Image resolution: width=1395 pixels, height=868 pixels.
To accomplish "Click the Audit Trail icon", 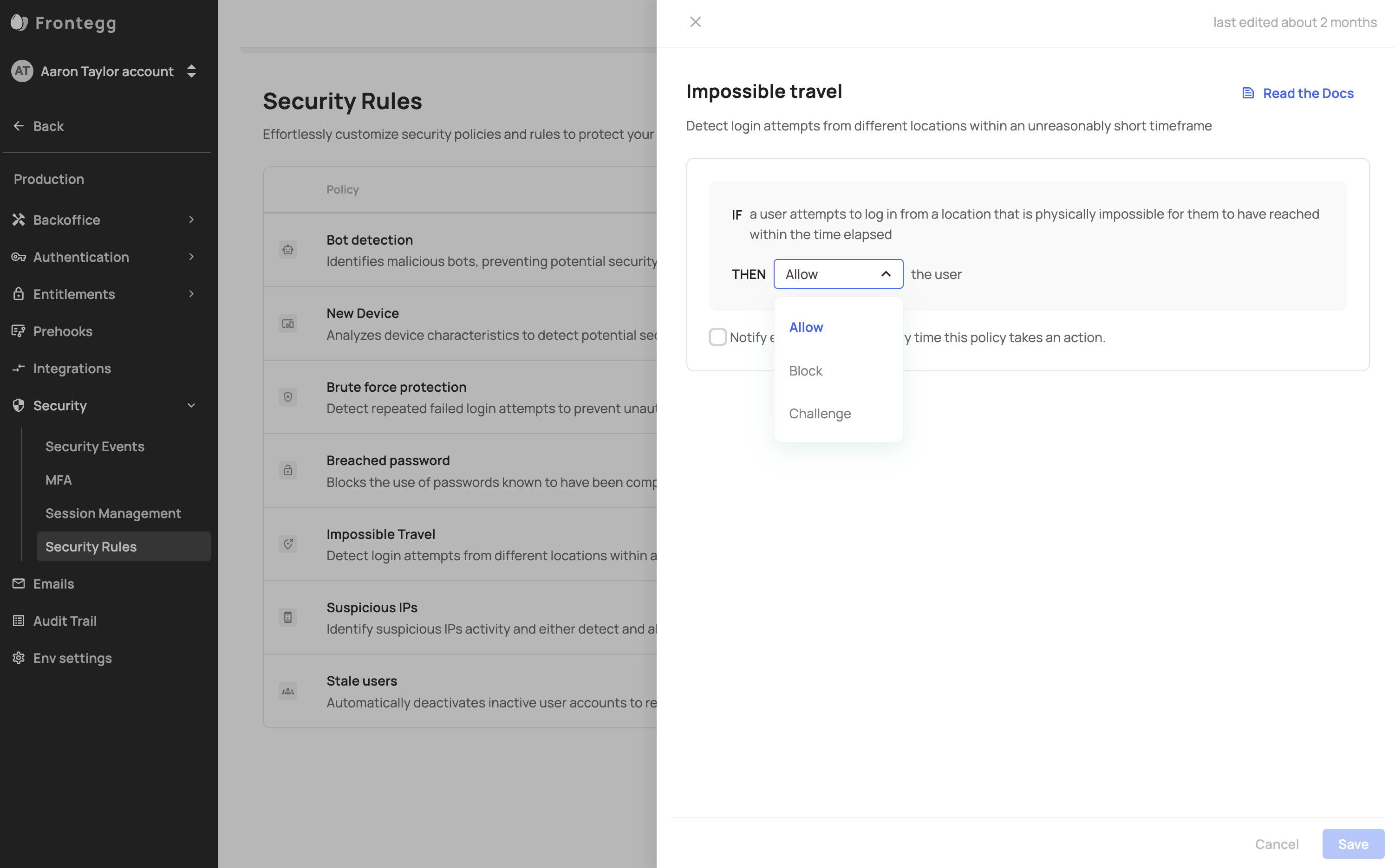I will 19,621.
